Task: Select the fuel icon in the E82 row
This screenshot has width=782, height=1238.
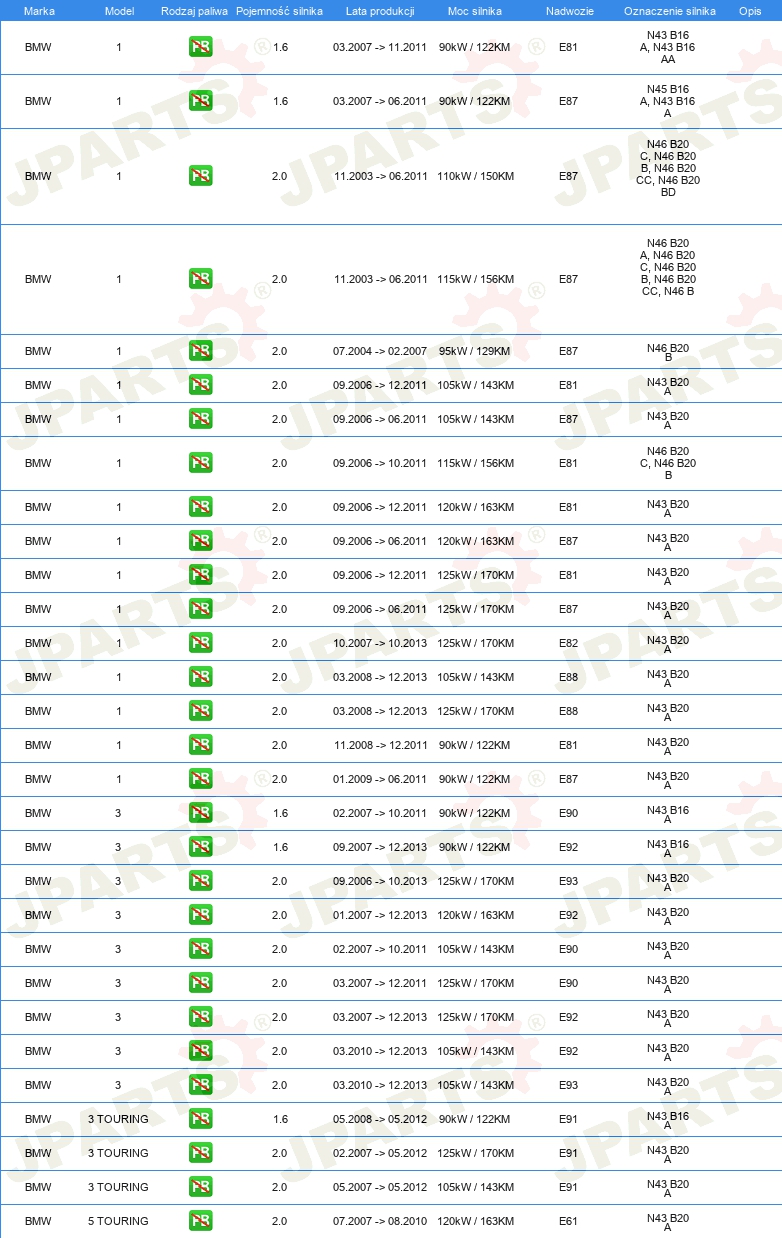Action: point(200,643)
